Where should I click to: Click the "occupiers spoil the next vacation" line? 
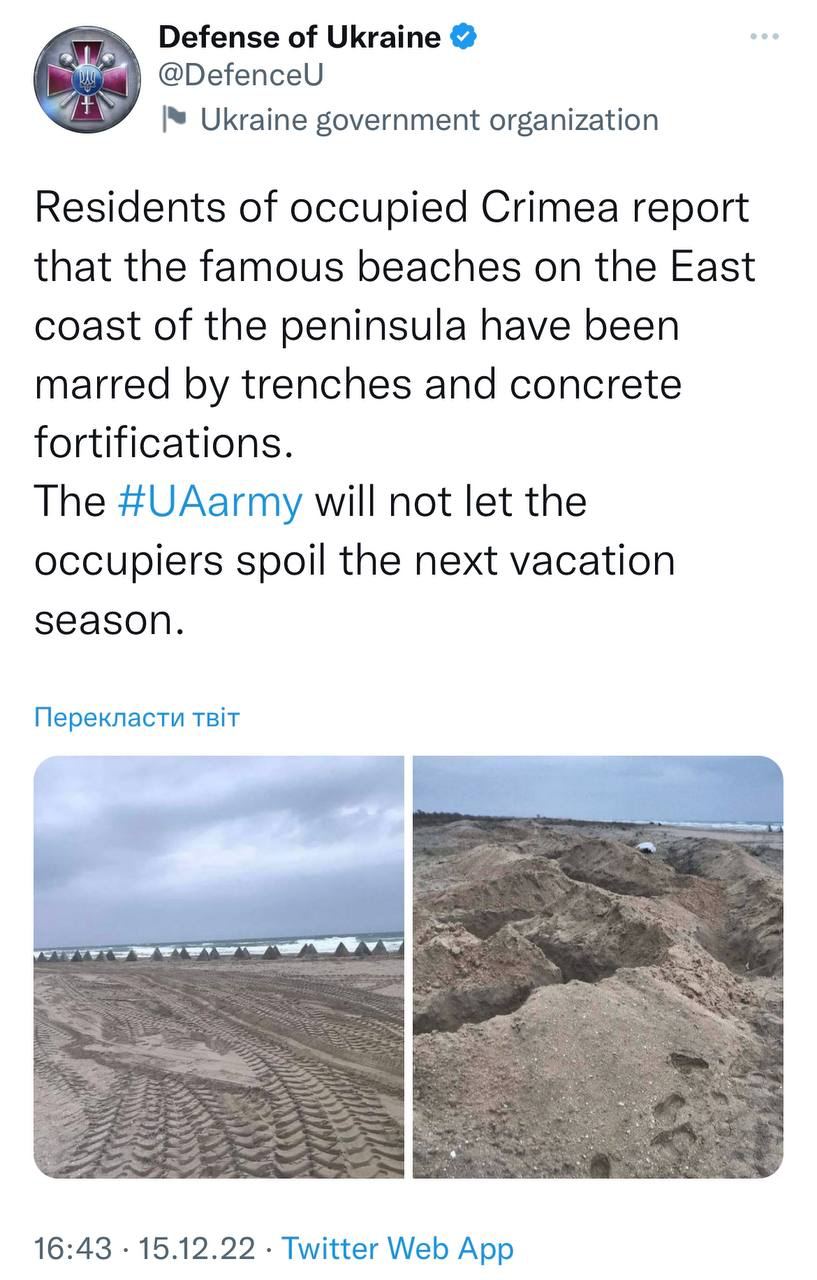[x=354, y=559]
